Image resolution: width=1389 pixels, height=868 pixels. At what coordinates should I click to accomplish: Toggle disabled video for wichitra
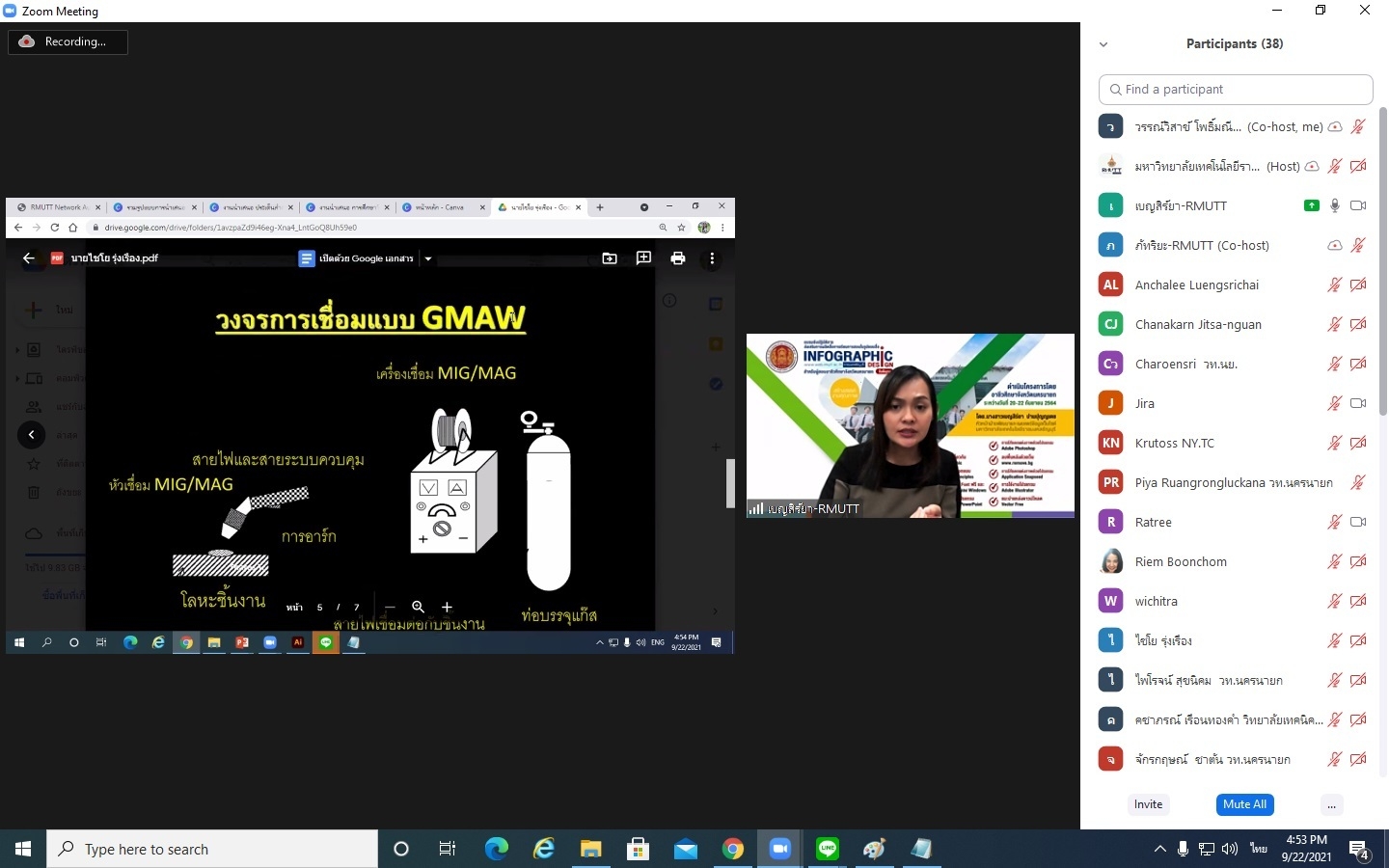[x=1358, y=601]
